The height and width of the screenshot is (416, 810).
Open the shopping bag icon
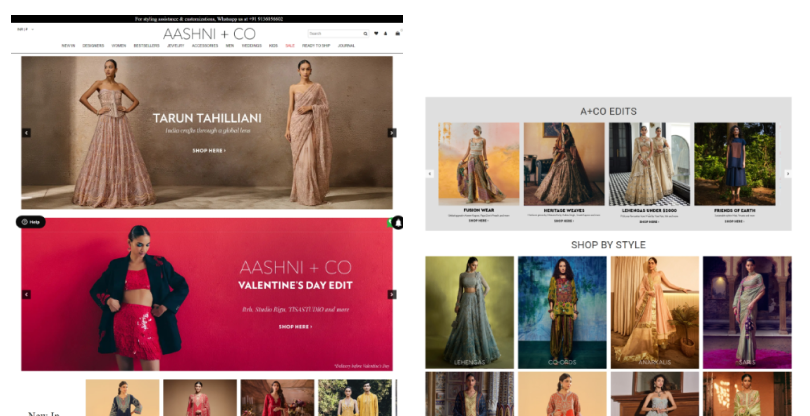[397, 33]
